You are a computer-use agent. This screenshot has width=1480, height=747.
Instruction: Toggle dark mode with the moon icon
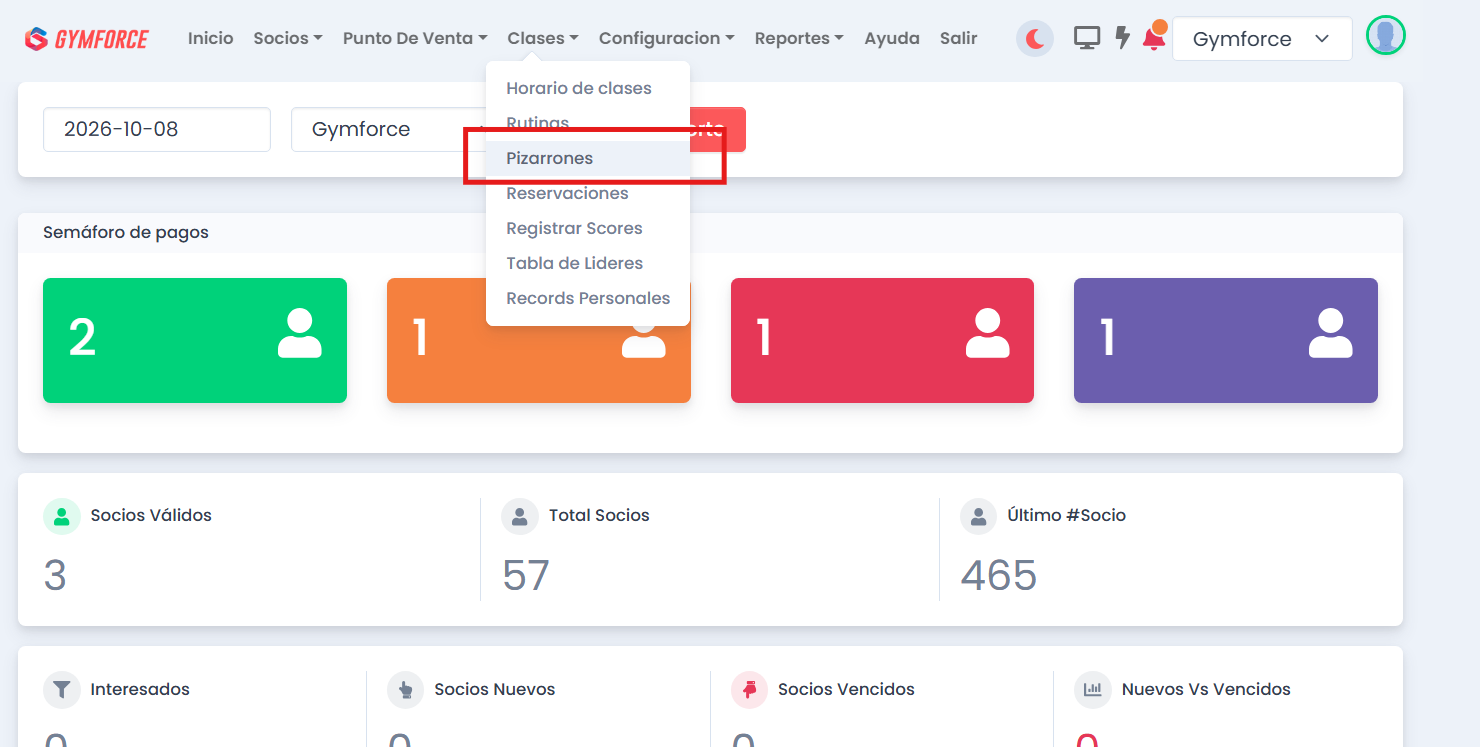(1035, 39)
